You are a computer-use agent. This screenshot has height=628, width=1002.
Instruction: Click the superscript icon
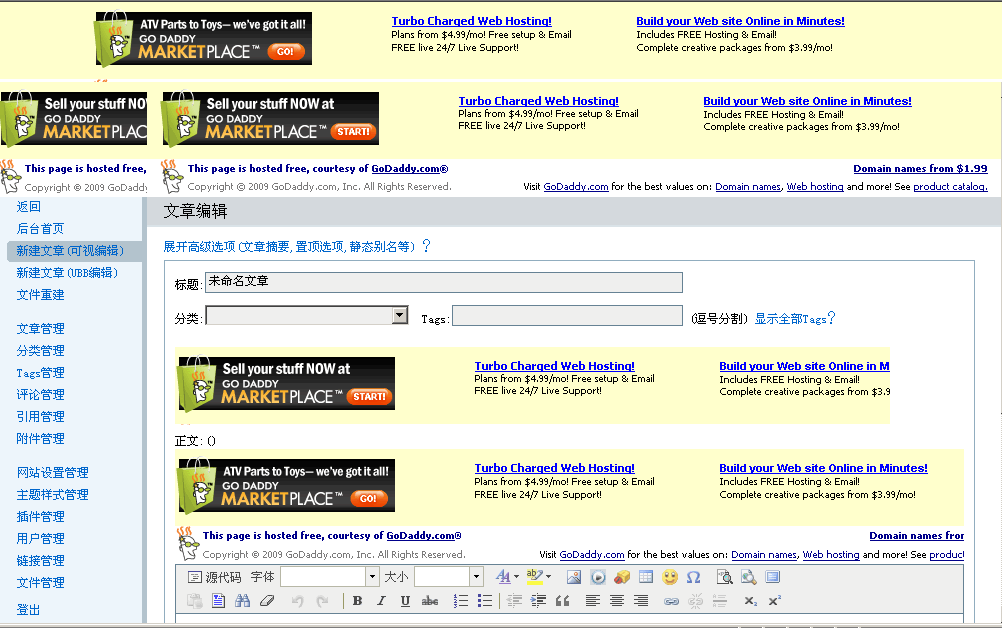(775, 601)
